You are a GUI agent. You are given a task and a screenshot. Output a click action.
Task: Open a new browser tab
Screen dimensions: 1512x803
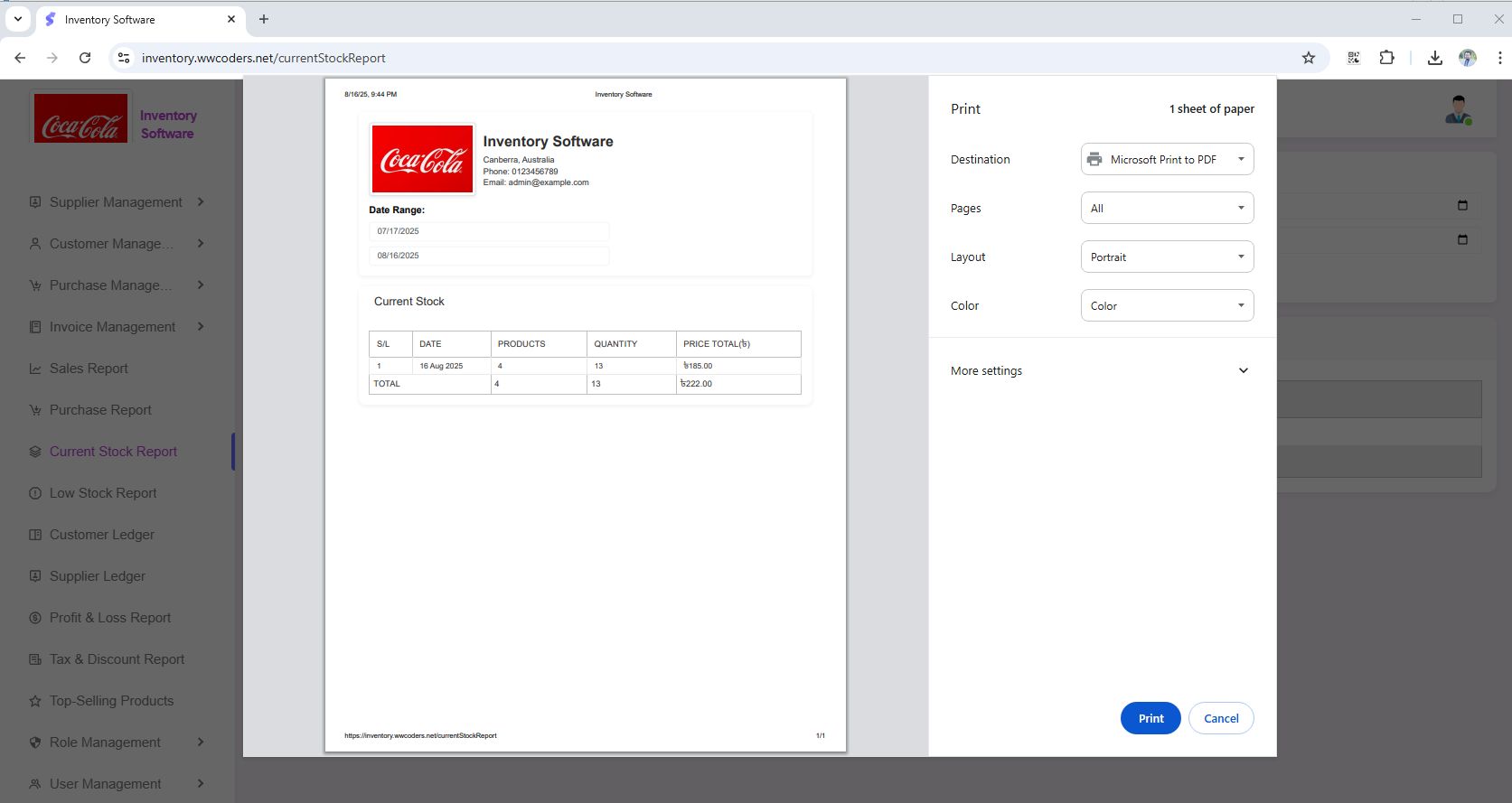coord(264,19)
